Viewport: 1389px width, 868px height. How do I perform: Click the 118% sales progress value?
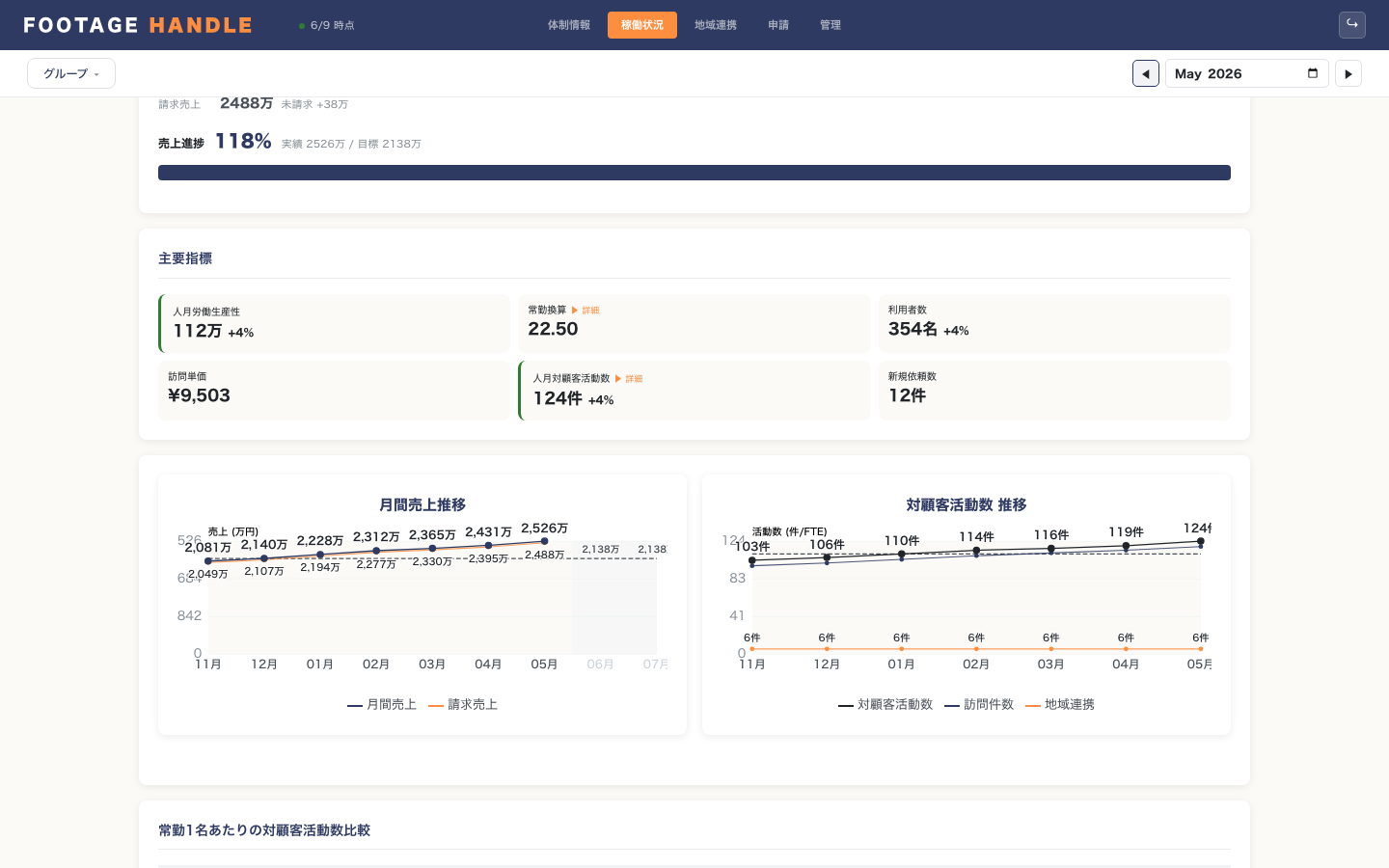point(243,141)
